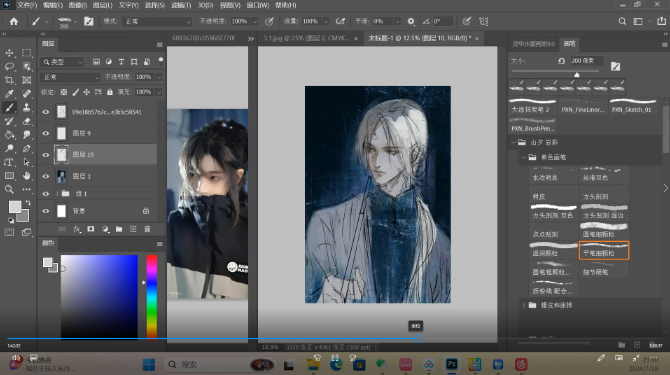Open the 窗口(W) menu
This screenshot has height=375, width=670.
point(258,5)
